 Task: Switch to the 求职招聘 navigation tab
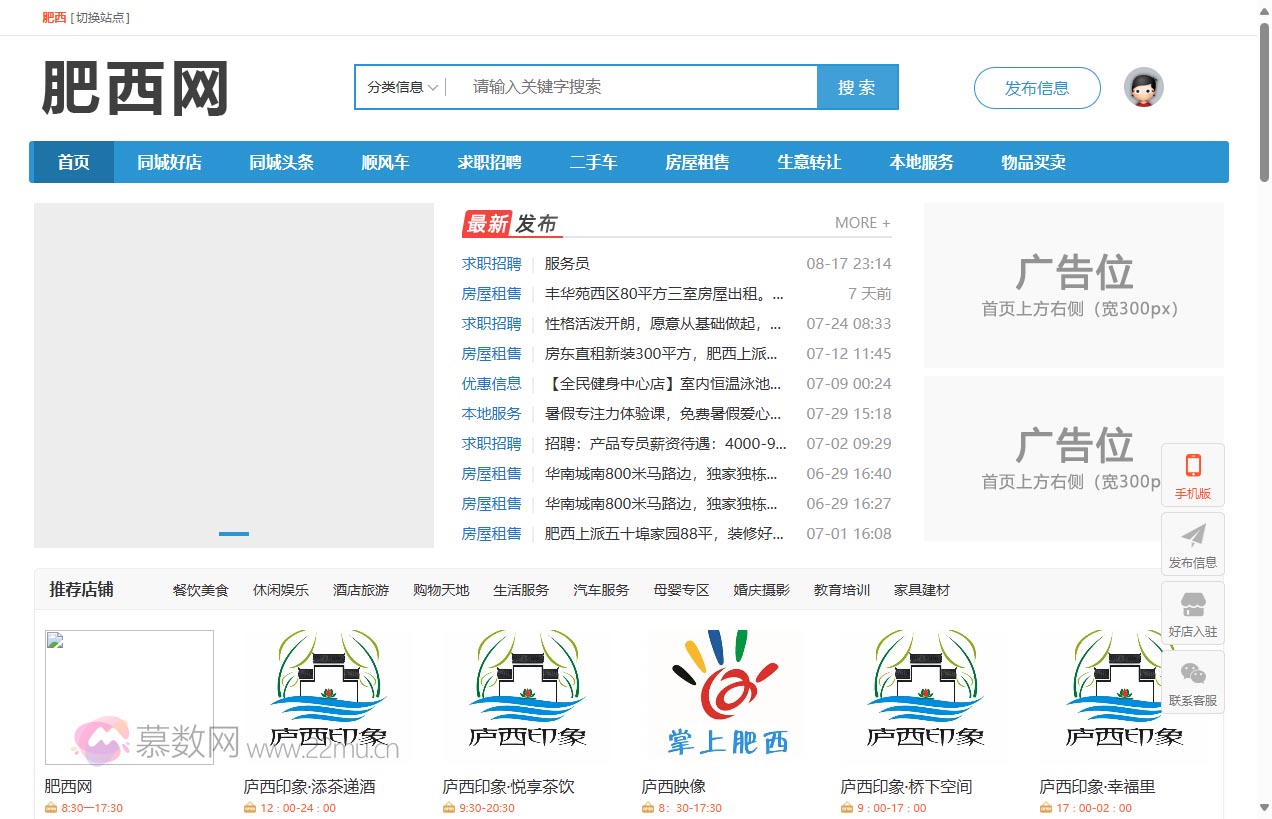(x=489, y=161)
